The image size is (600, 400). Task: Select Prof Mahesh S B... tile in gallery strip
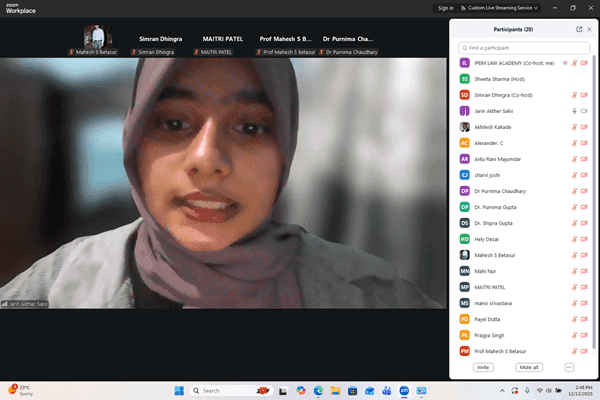coord(285,39)
